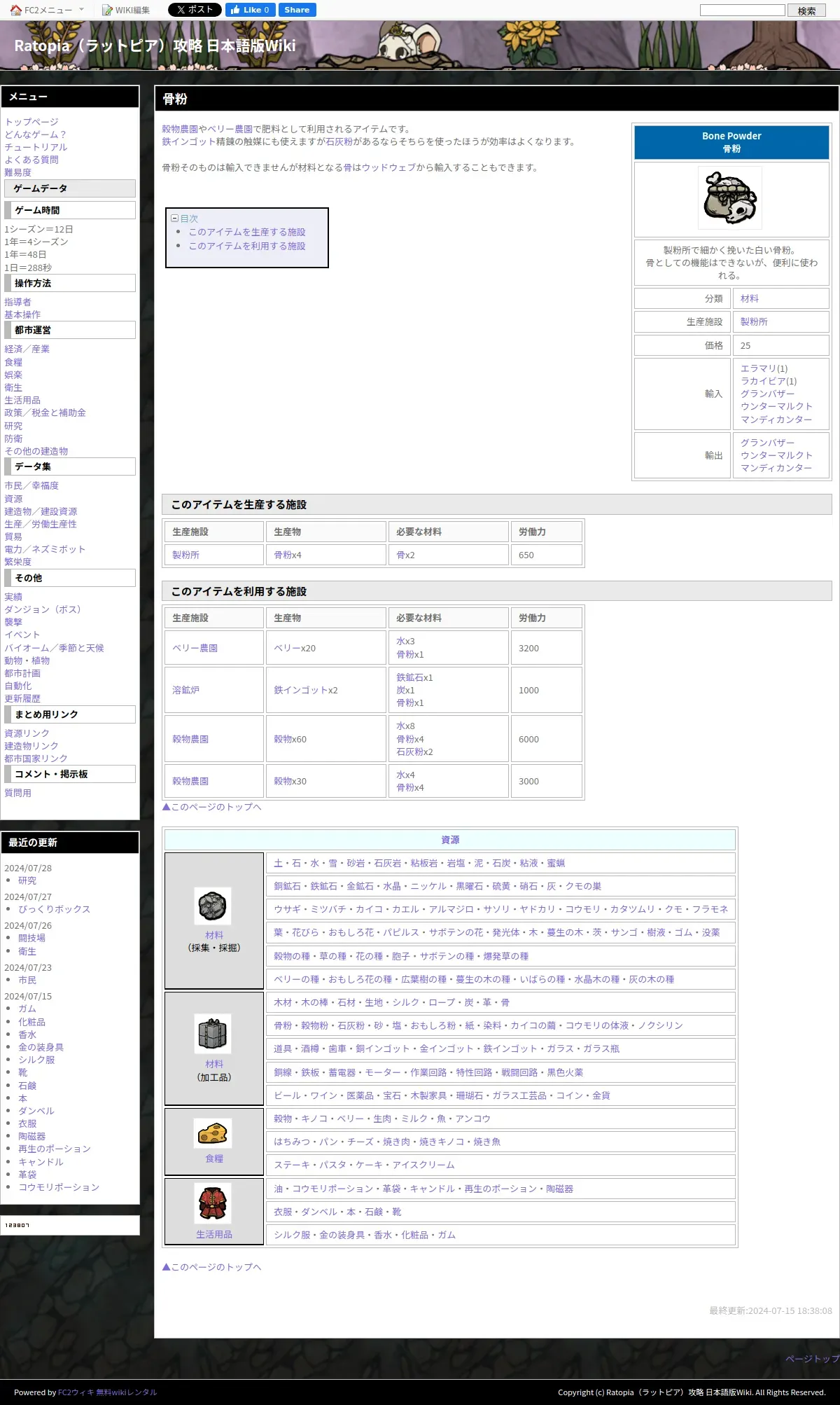Open ウッドウェブ link in description

[388, 167]
